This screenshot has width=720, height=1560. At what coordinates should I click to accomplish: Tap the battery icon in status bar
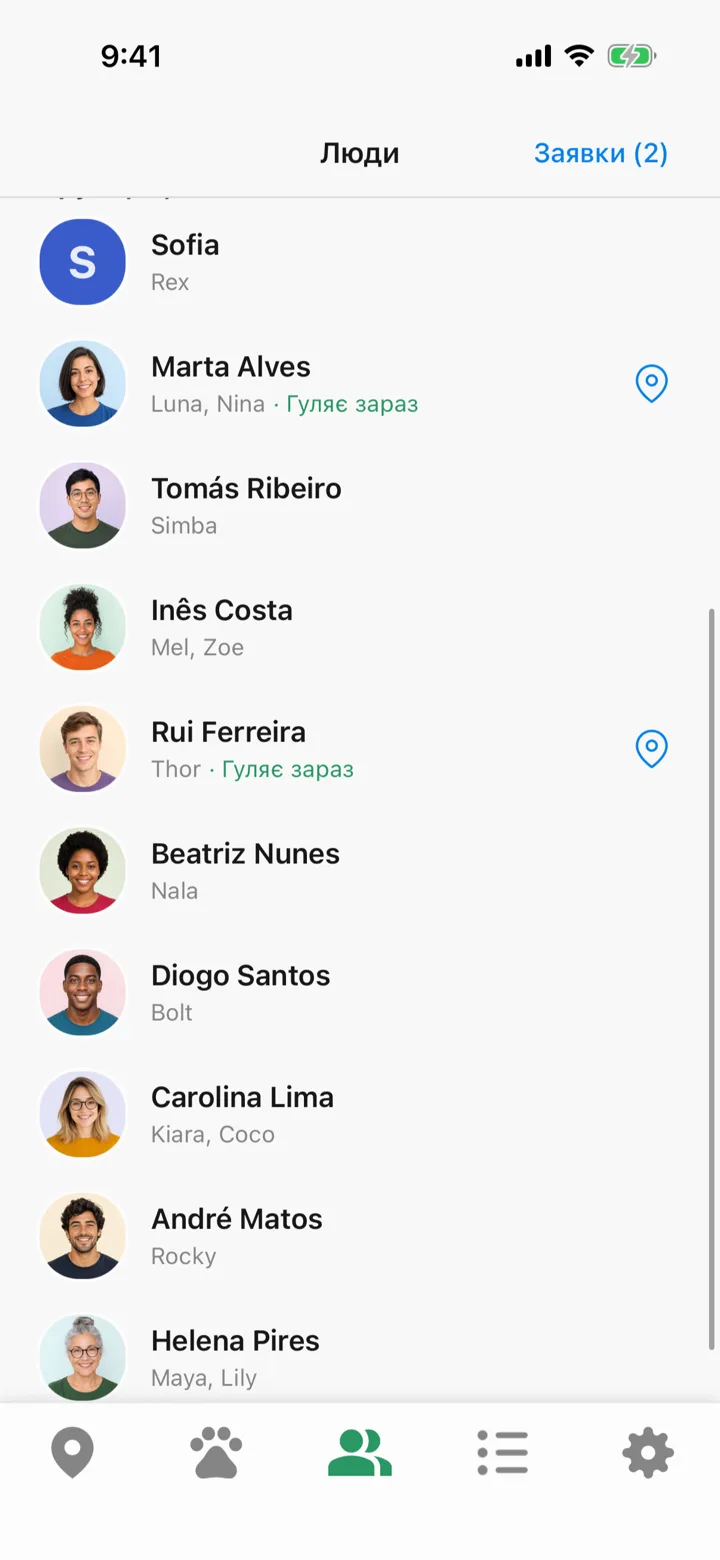tap(632, 56)
